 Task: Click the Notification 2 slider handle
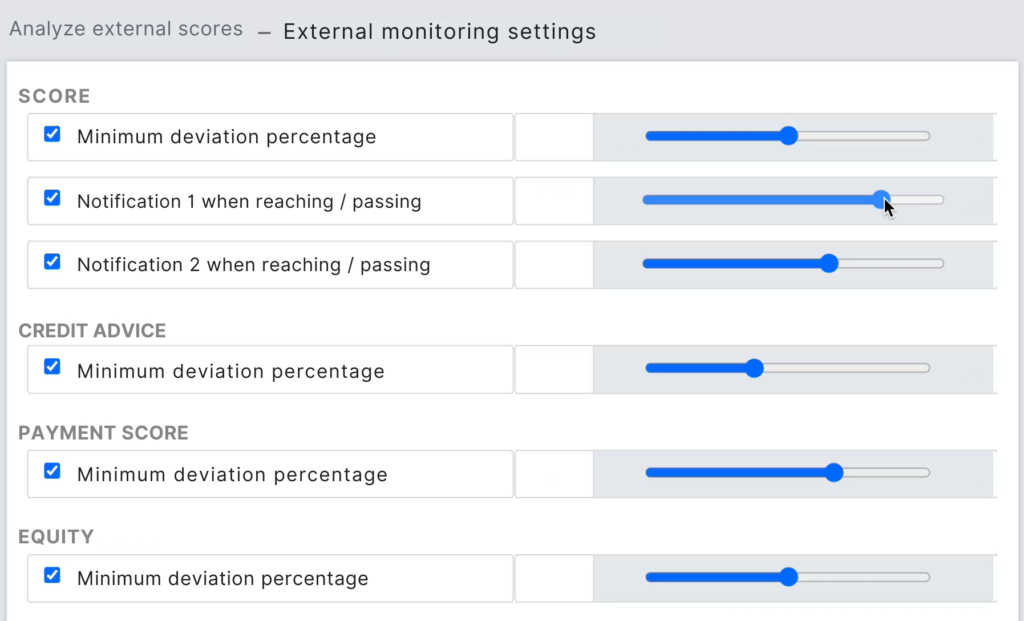coord(828,263)
